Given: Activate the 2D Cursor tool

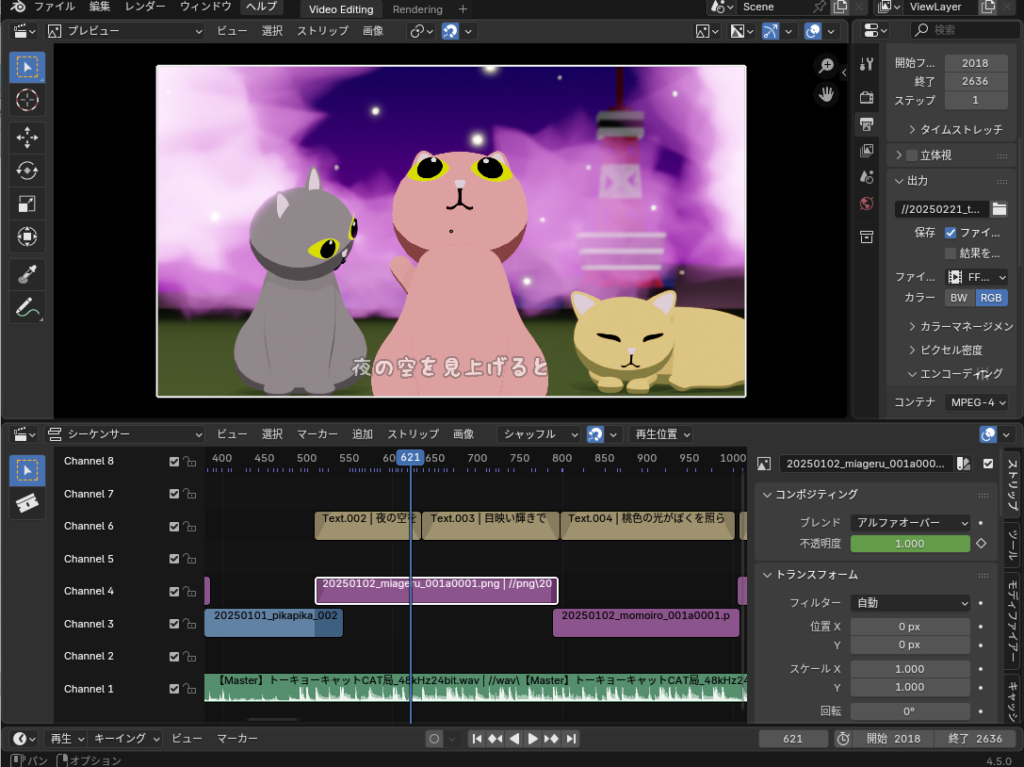Looking at the screenshot, I should [x=27, y=100].
